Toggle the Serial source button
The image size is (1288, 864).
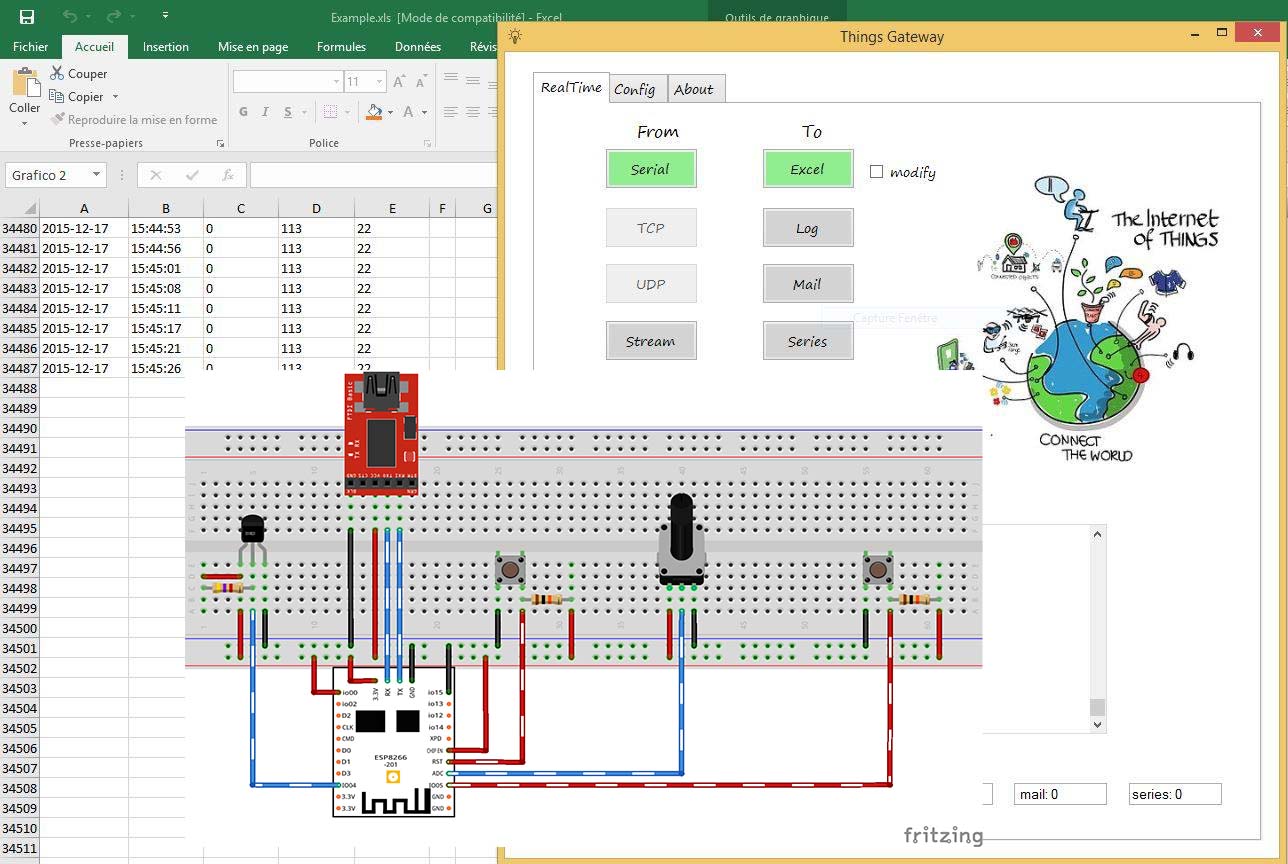click(650, 169)
